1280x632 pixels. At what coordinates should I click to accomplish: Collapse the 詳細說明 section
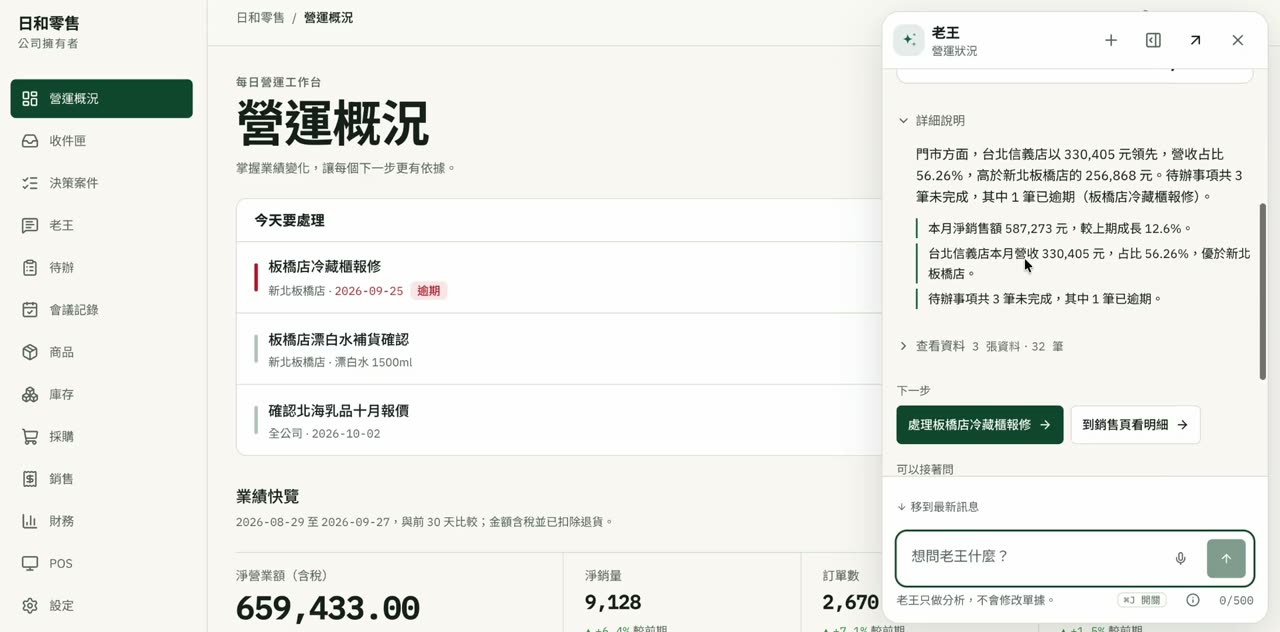tap(931, 121)
